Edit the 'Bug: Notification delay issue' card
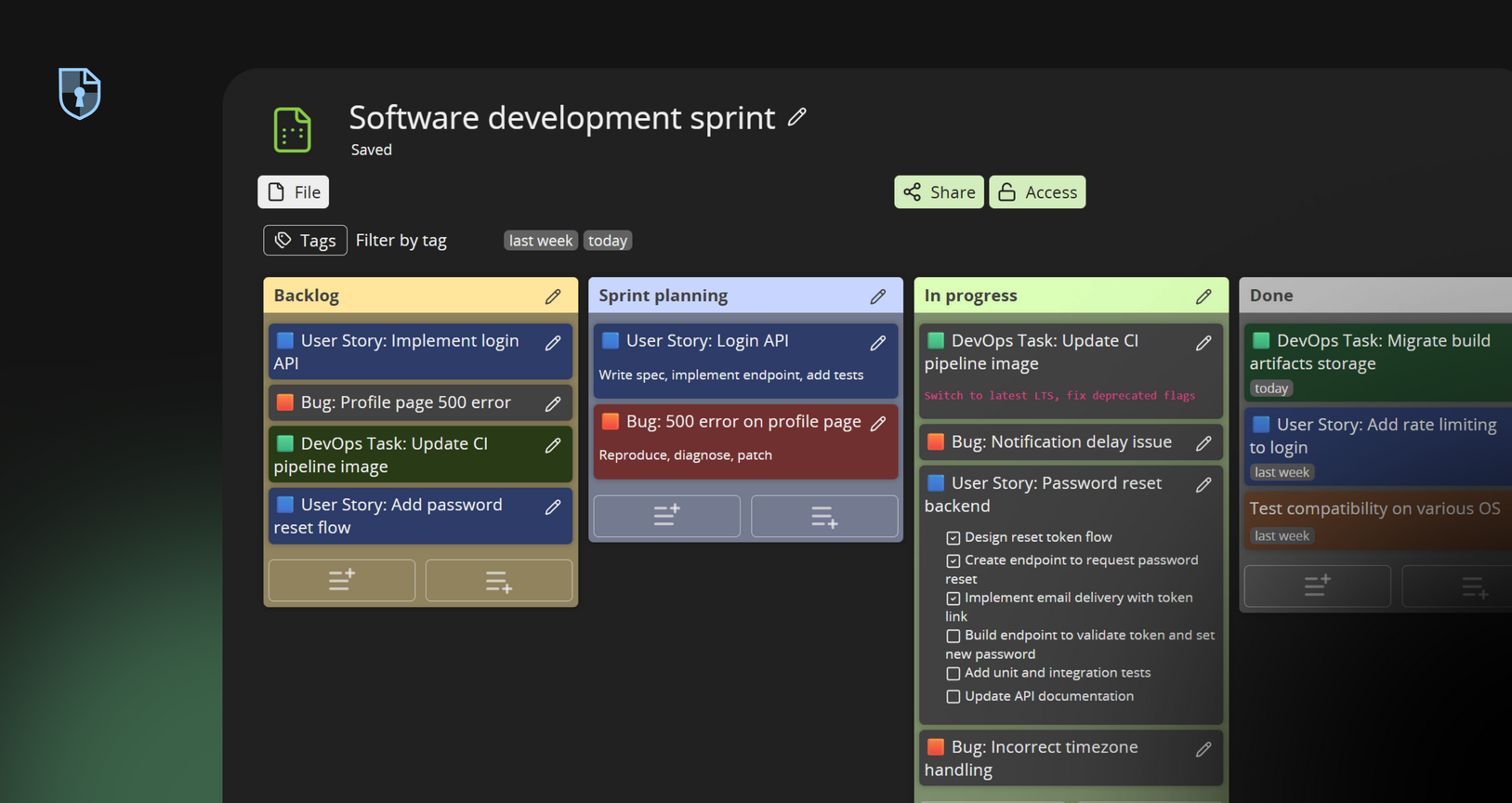Screen dimensions: 1512x803 click(x=1203, y=443)
